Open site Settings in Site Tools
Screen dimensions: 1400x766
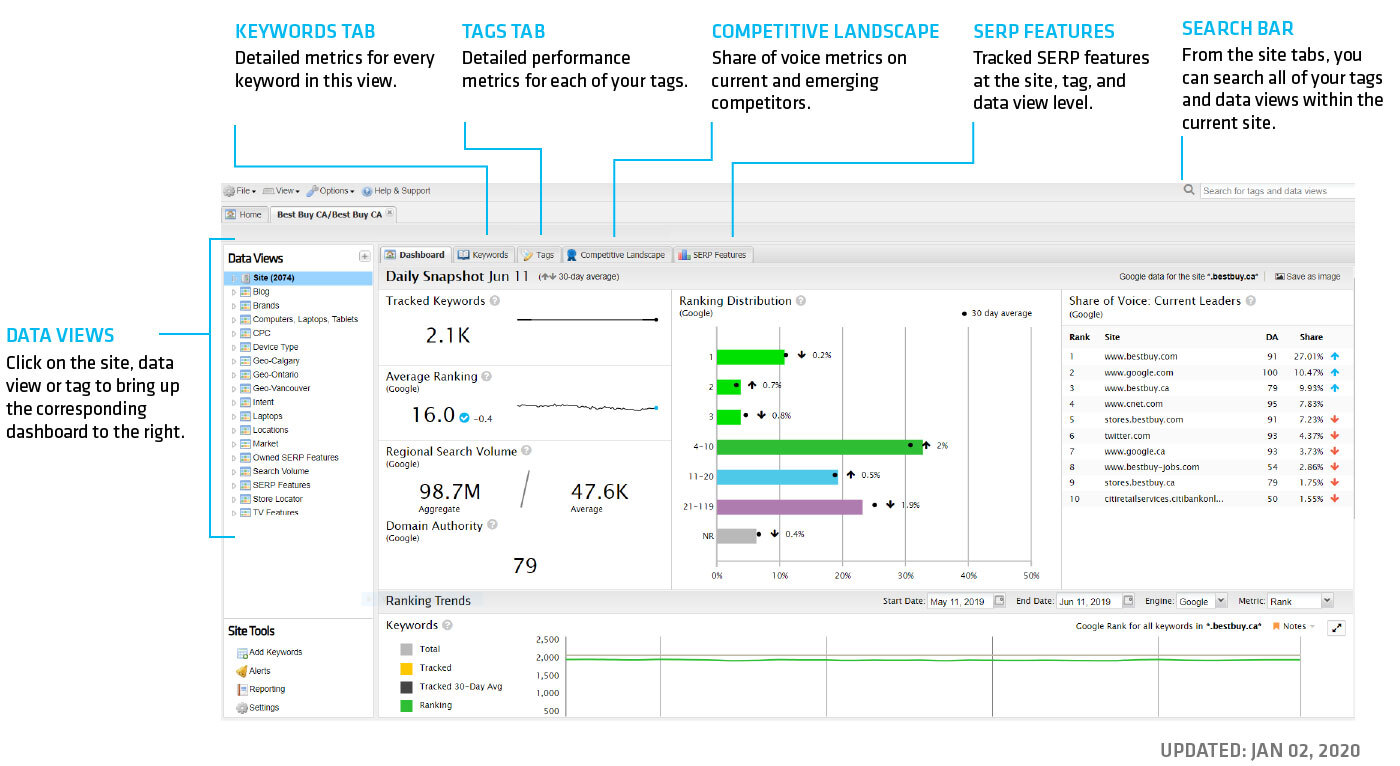tap(240, 706)
